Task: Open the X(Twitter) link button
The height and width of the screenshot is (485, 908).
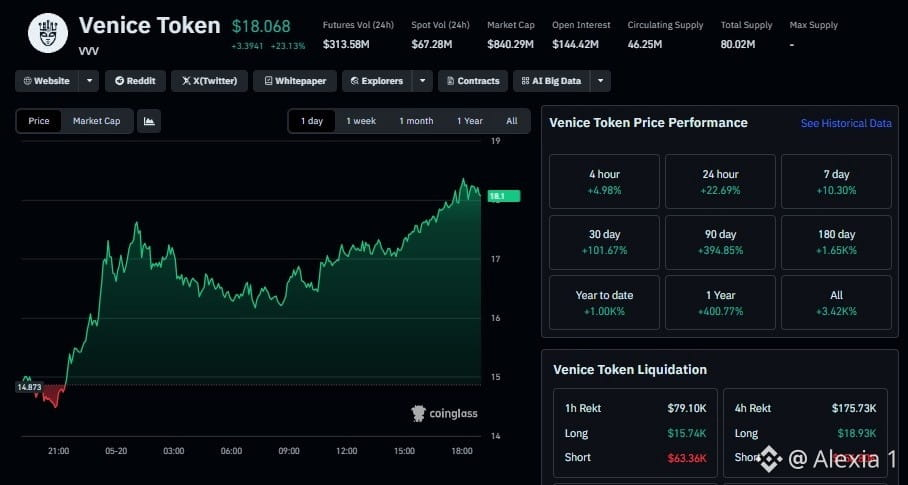Action: point(209,81)
